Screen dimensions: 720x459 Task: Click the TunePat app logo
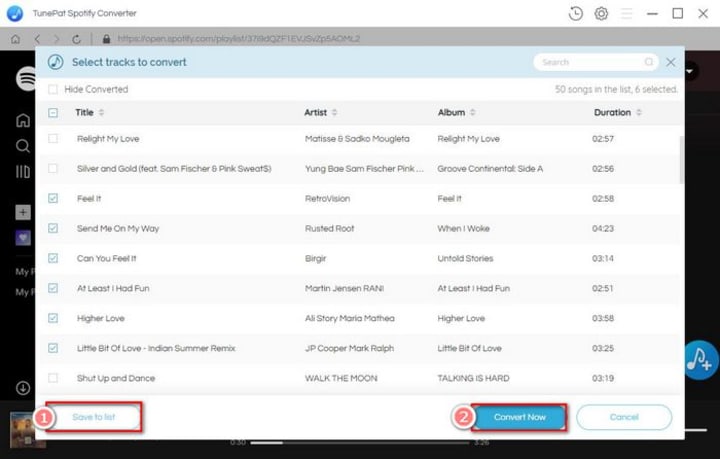coord(15,13)
